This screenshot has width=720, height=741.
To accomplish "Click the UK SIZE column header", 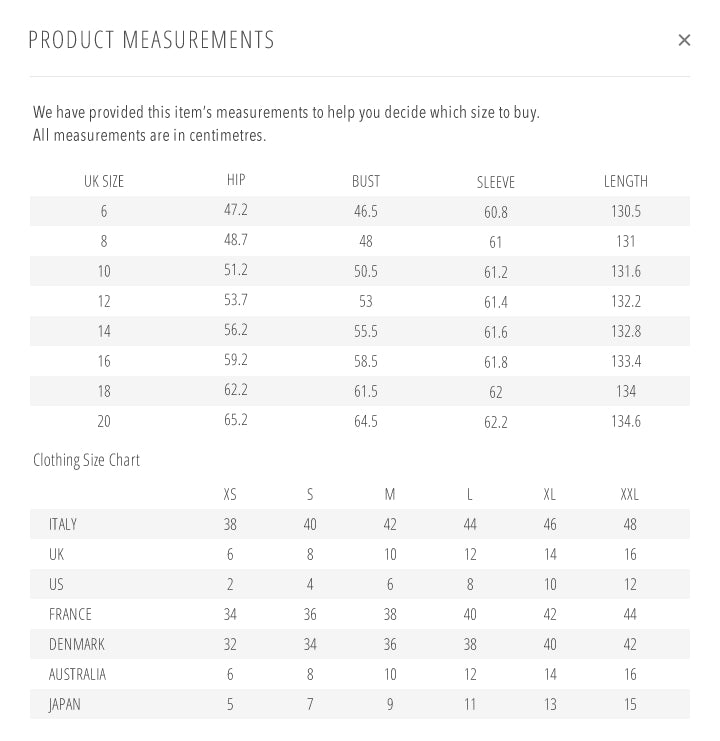I will 104,182.
